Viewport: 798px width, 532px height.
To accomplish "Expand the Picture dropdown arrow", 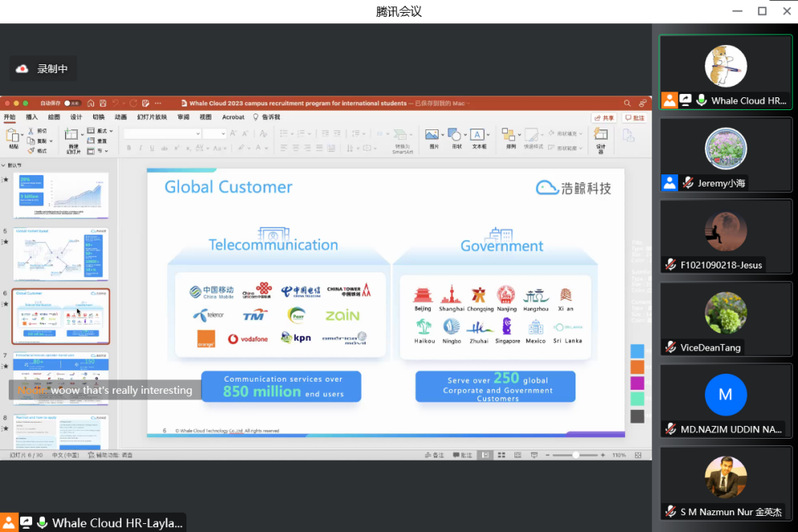I will 442,135.
